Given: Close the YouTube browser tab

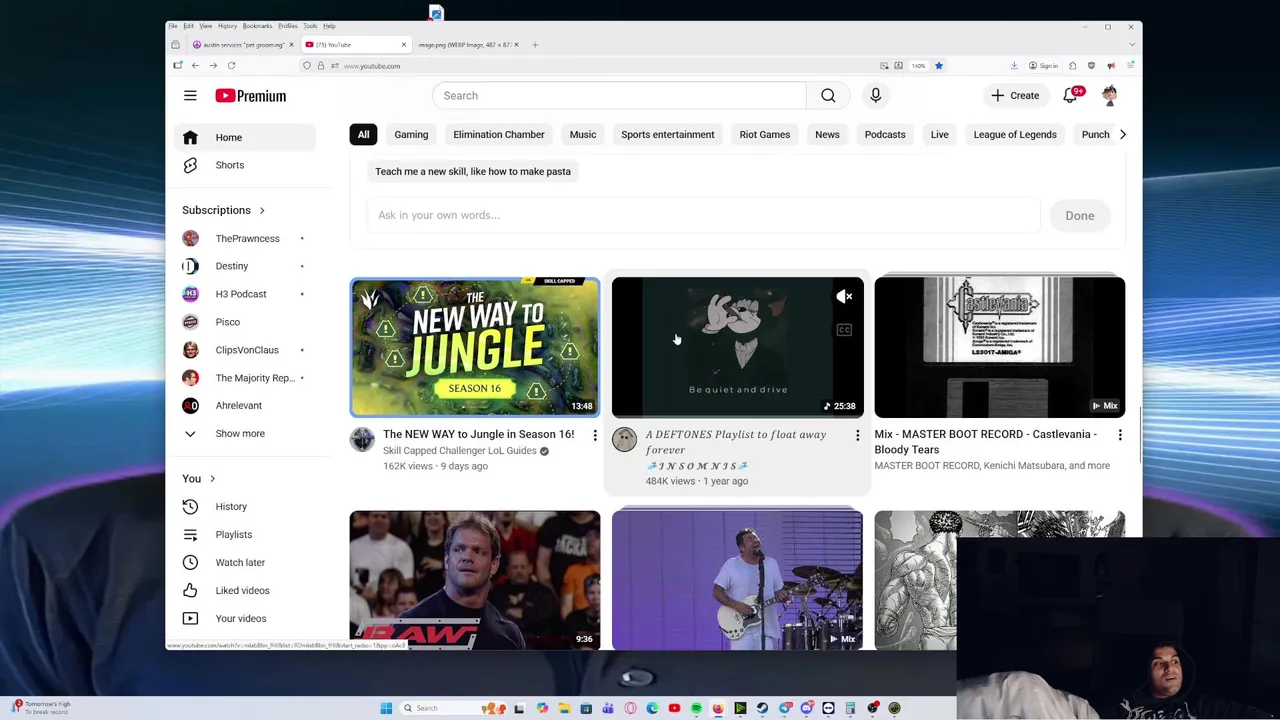Looking at the screenshot, I should [x=404, y=45].
